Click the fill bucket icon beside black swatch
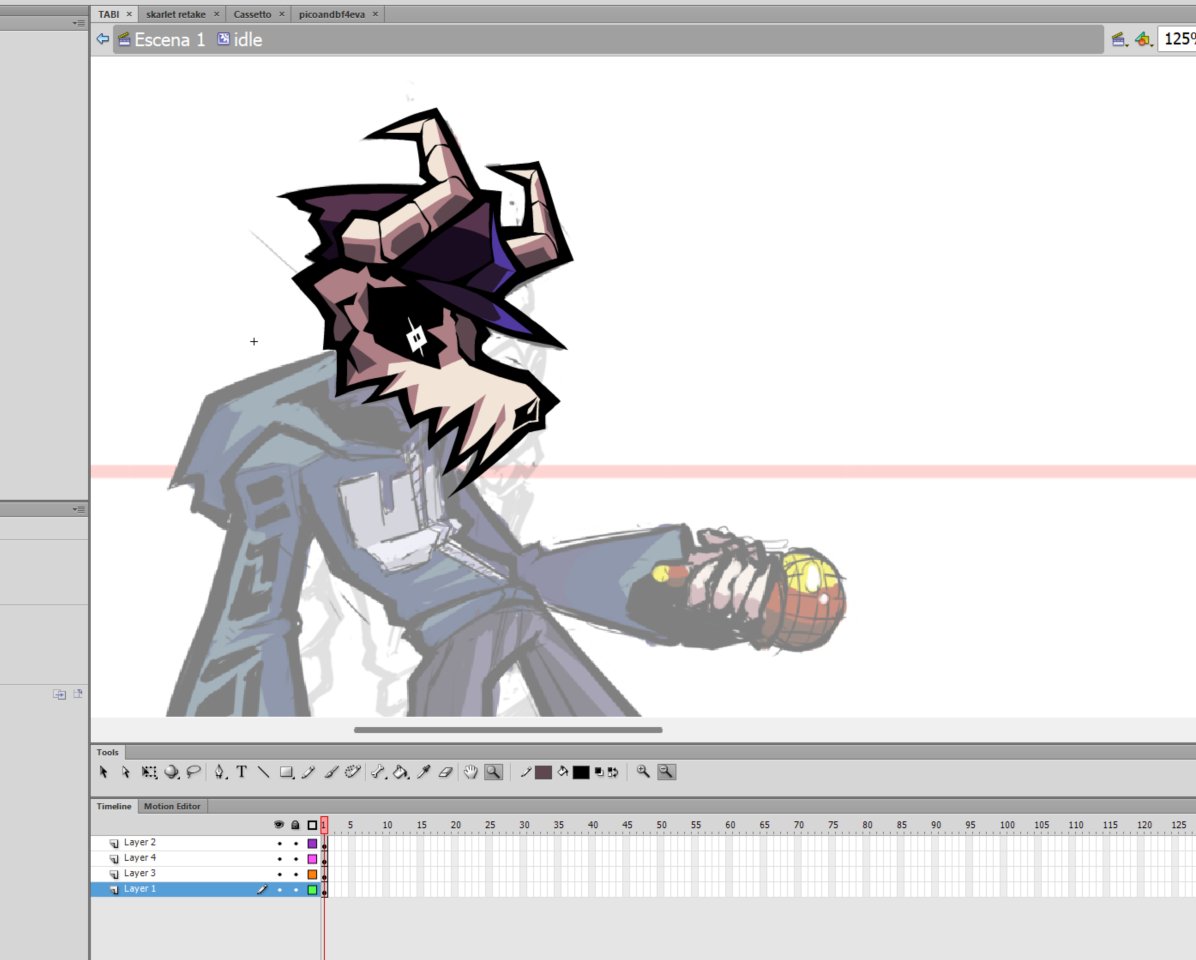The image size is (1196, 960). [x=563, y=772]
